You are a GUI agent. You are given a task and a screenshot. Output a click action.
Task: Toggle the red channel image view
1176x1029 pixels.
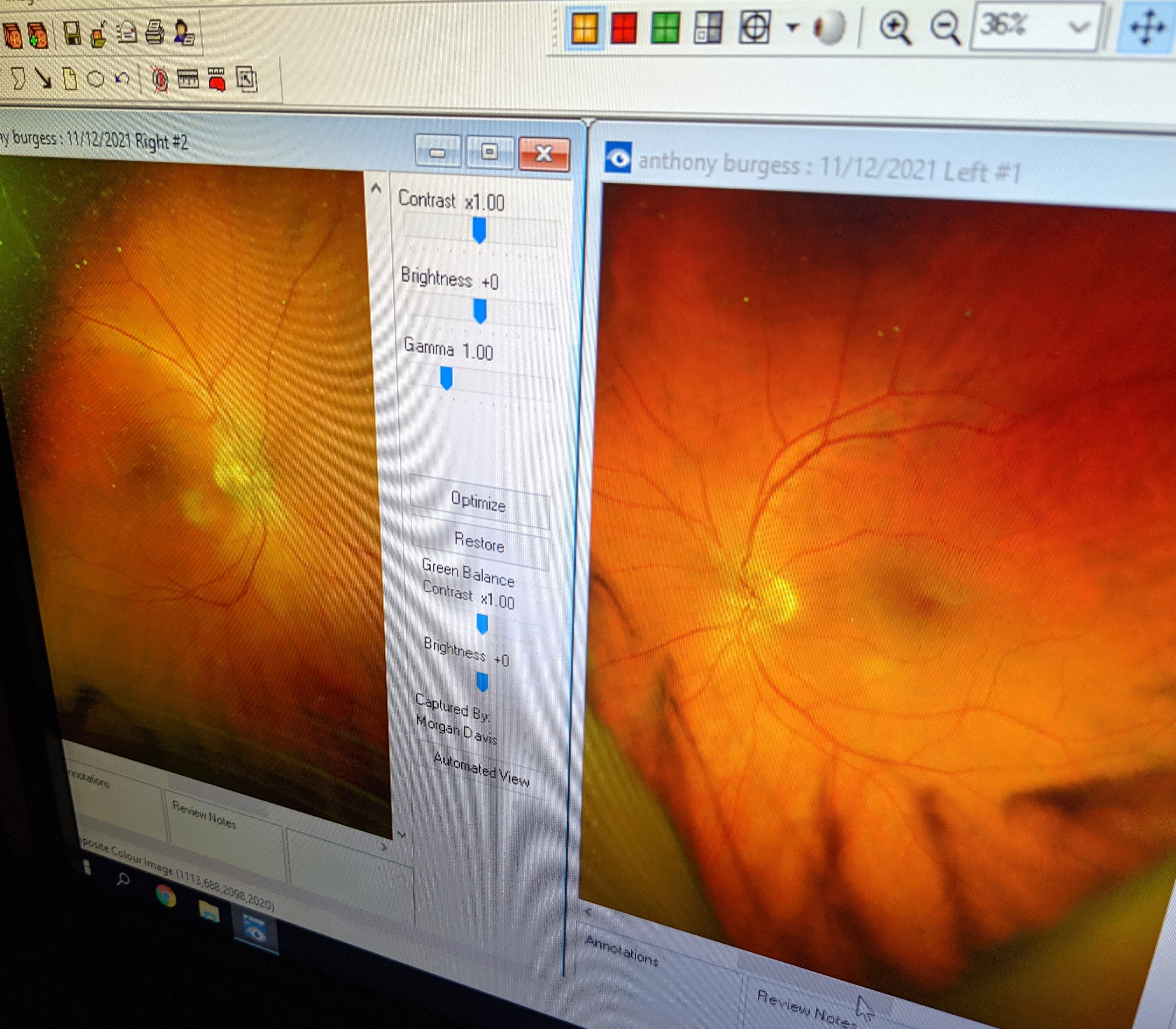pyautogui.click(x=624, y=28)
